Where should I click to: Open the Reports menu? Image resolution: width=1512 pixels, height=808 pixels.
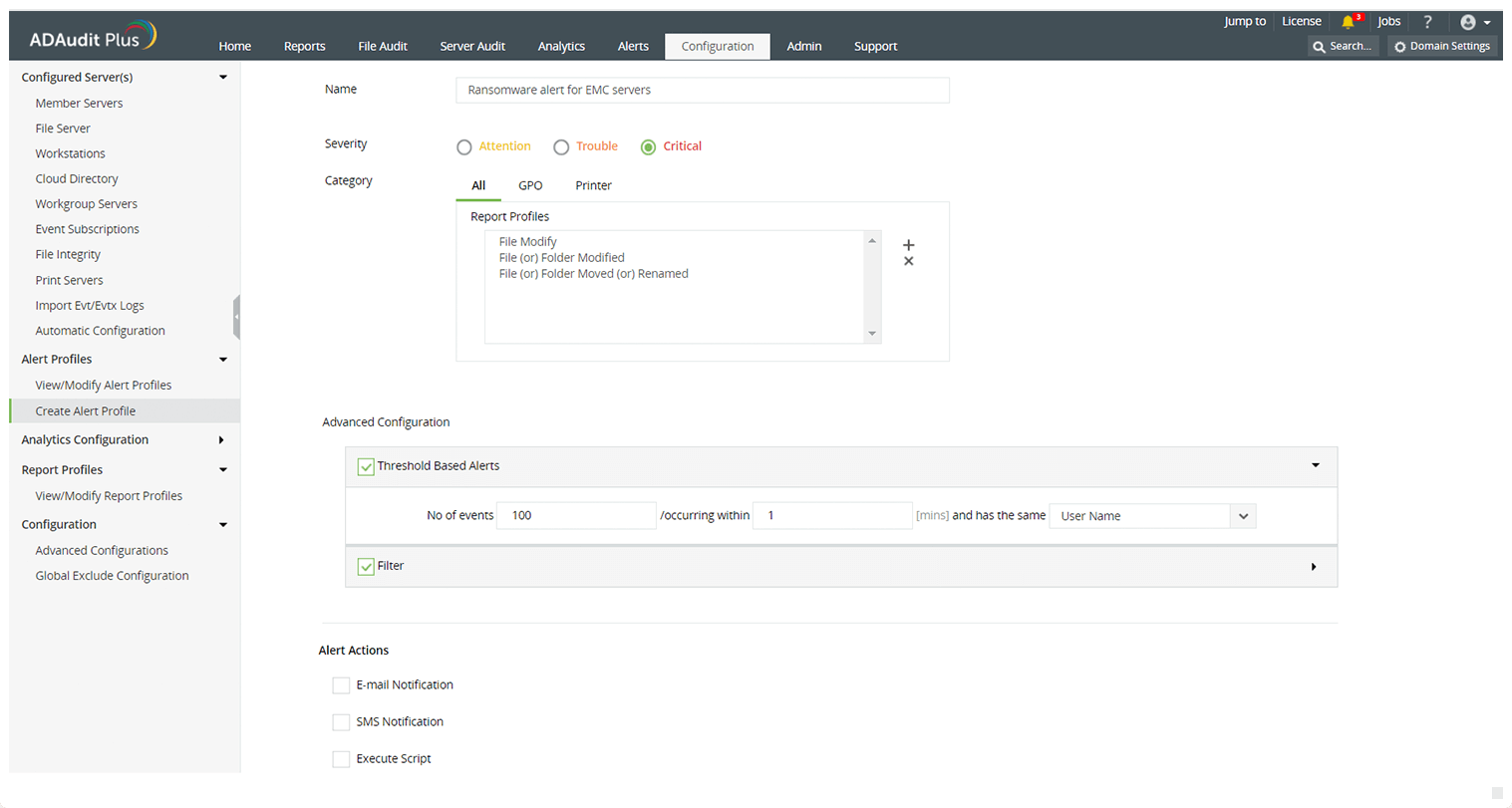pyautogui.click(x=305, y=46)
